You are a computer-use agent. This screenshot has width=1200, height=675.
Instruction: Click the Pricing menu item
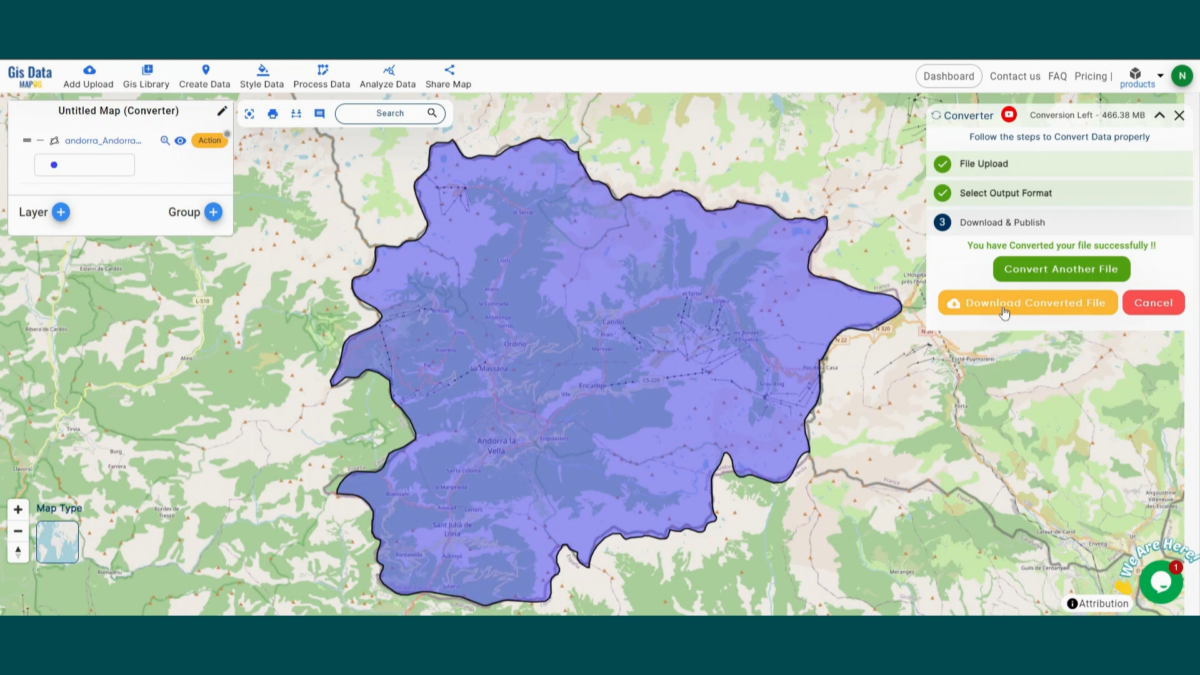pos(1092,76)
